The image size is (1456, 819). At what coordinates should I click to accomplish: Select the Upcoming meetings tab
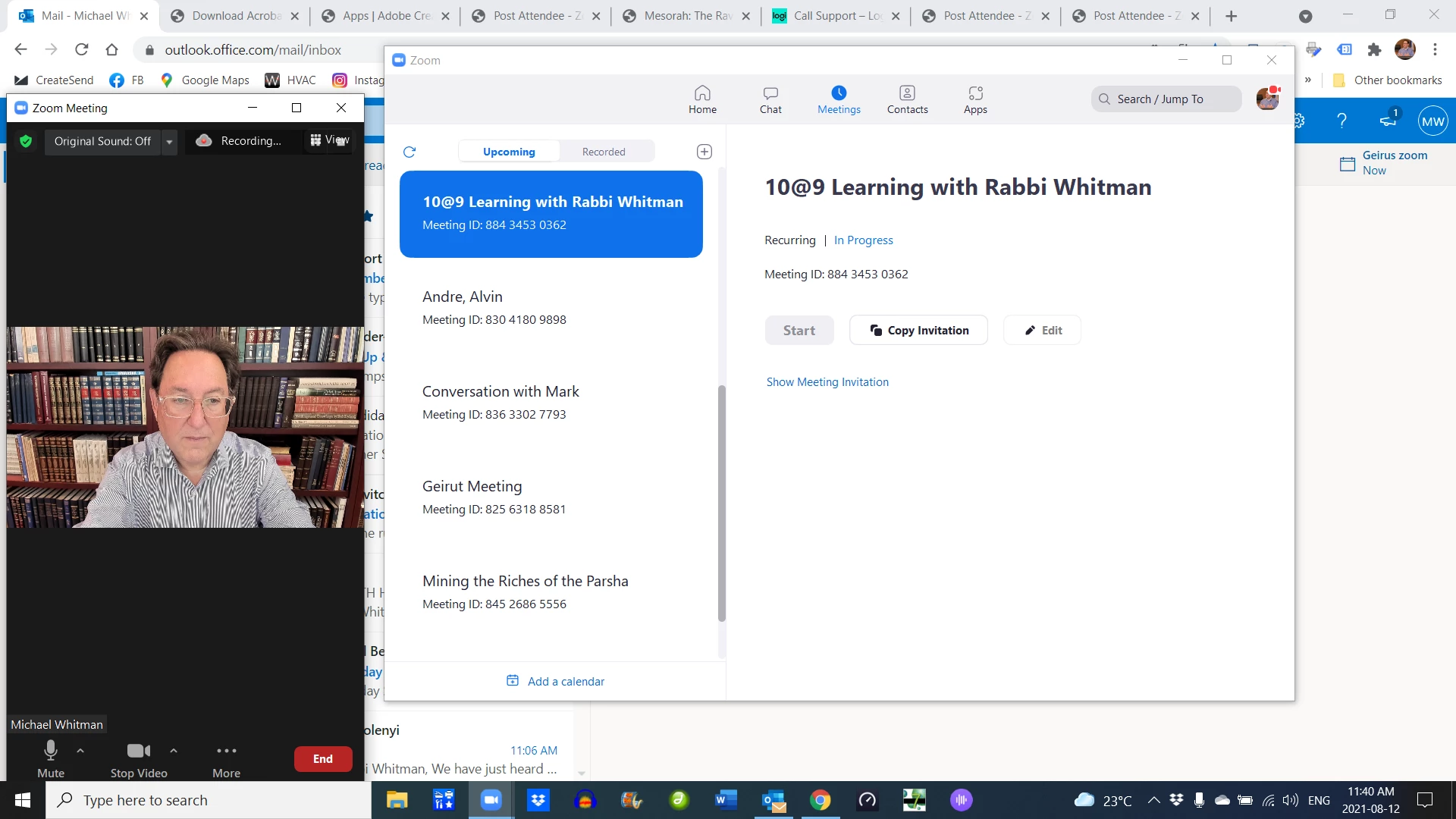coord(509,152)
